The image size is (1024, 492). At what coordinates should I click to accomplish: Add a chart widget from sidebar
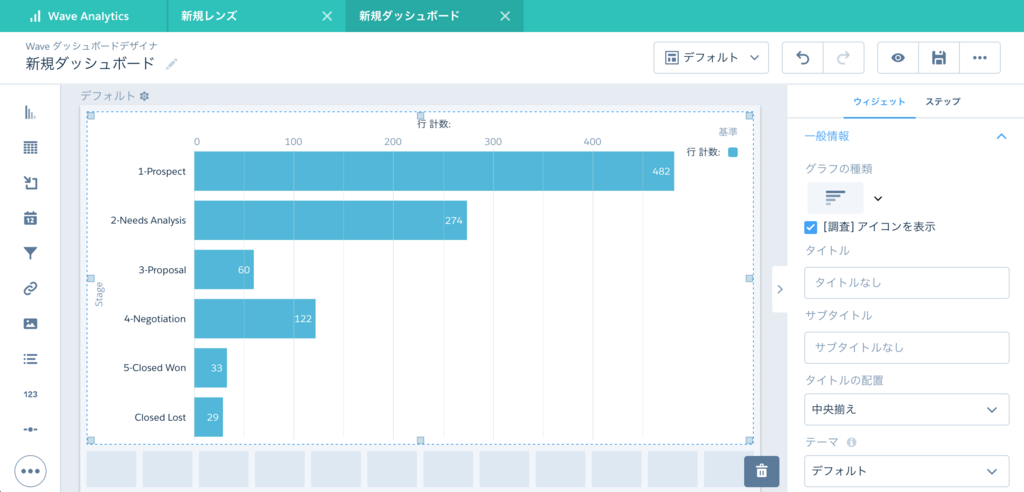(x=30, y=112)
